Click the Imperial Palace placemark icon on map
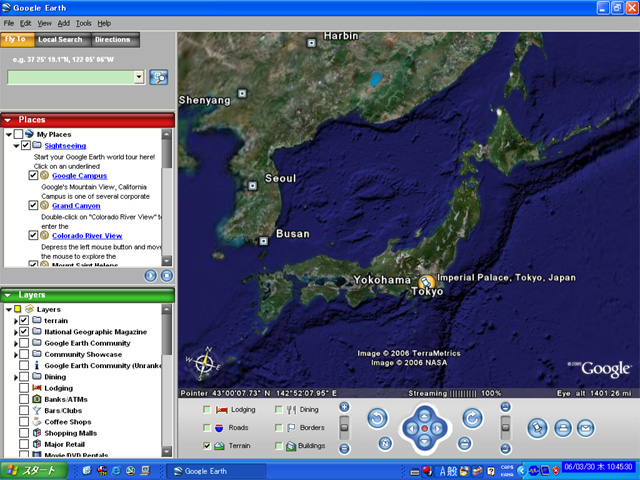The image size is (640, 480). tap(427, 282)
